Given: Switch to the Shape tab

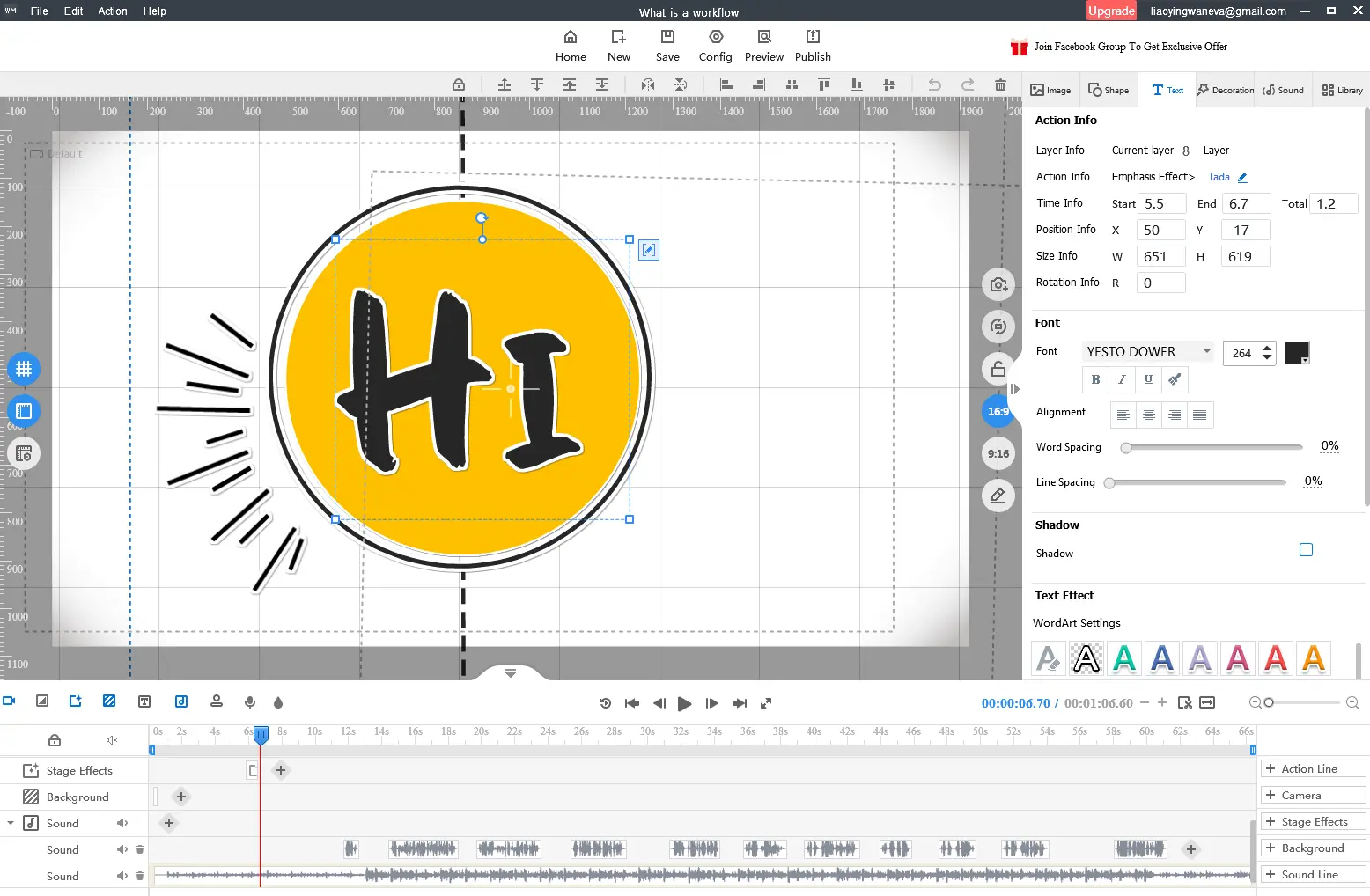Looking at the screenshot, I should (1108, 90).
